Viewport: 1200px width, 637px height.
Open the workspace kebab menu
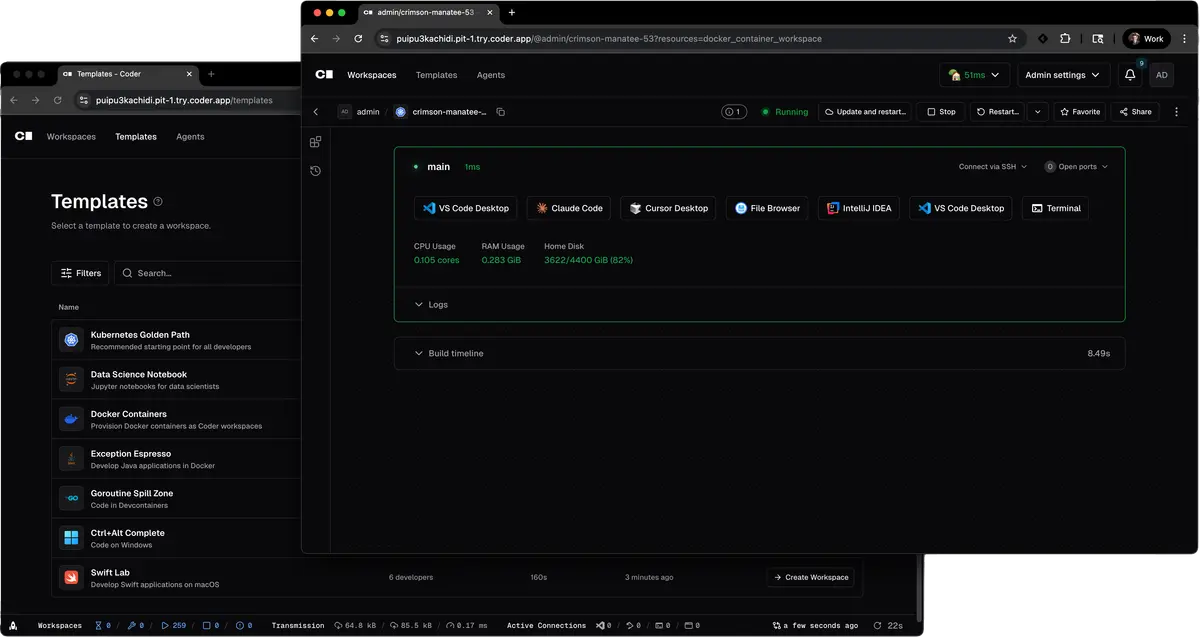coord(1176,112)
